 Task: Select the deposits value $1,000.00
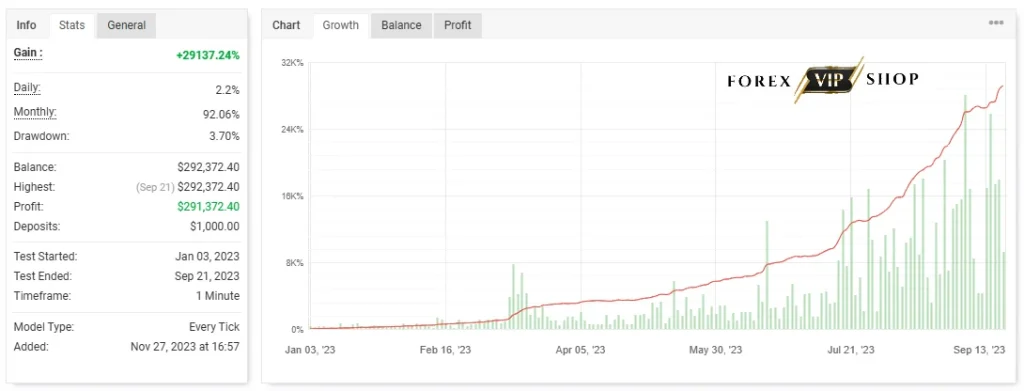coord(214,227)
